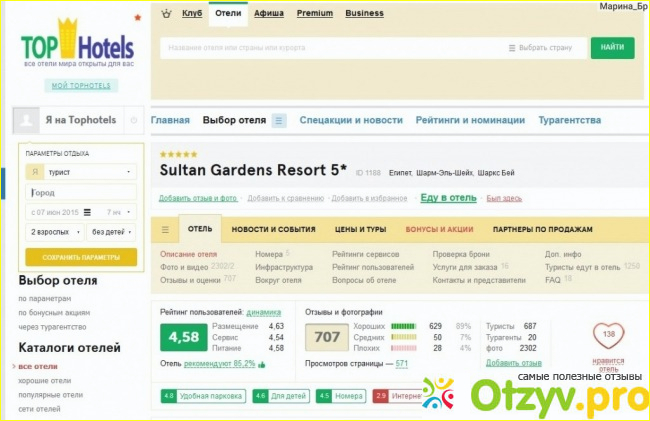Click the Добавить отзыв и фото link
Viewport: 650px width, 421px height.
(198, 198)
